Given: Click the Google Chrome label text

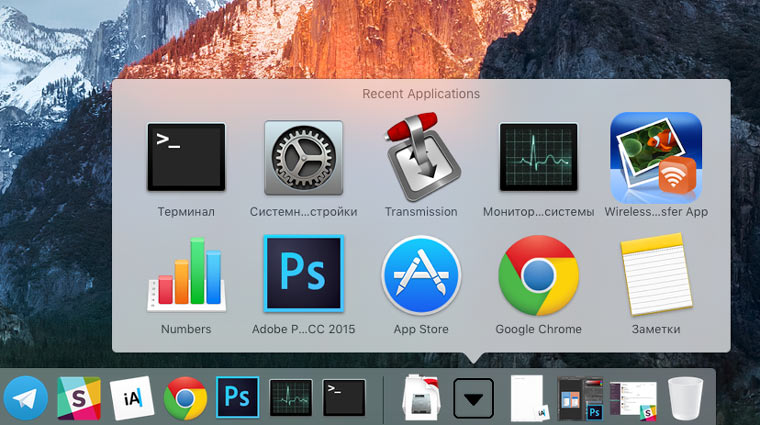Looking at the screenshot, I should click(x=538, y=329).
